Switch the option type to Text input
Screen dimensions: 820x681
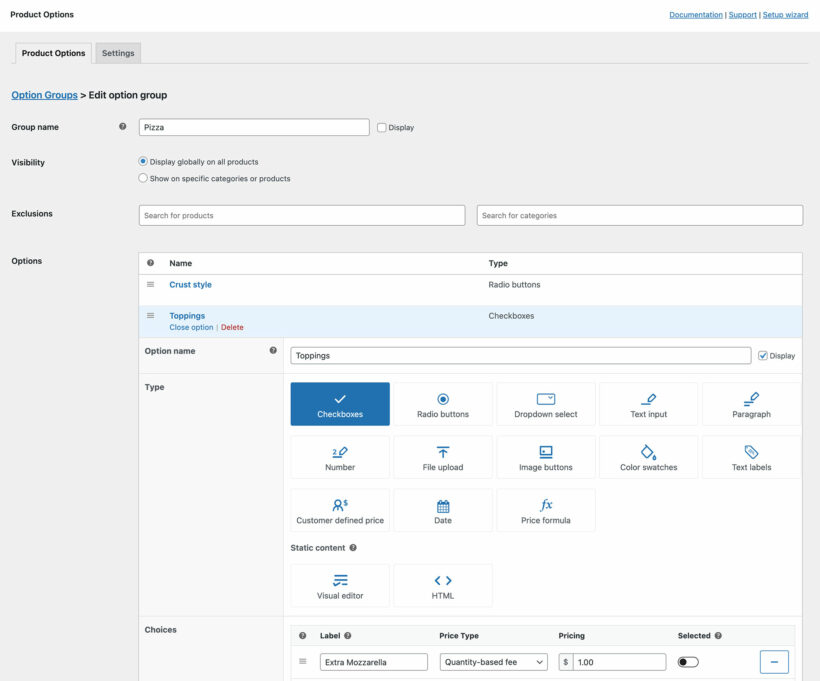coord(648,403)
